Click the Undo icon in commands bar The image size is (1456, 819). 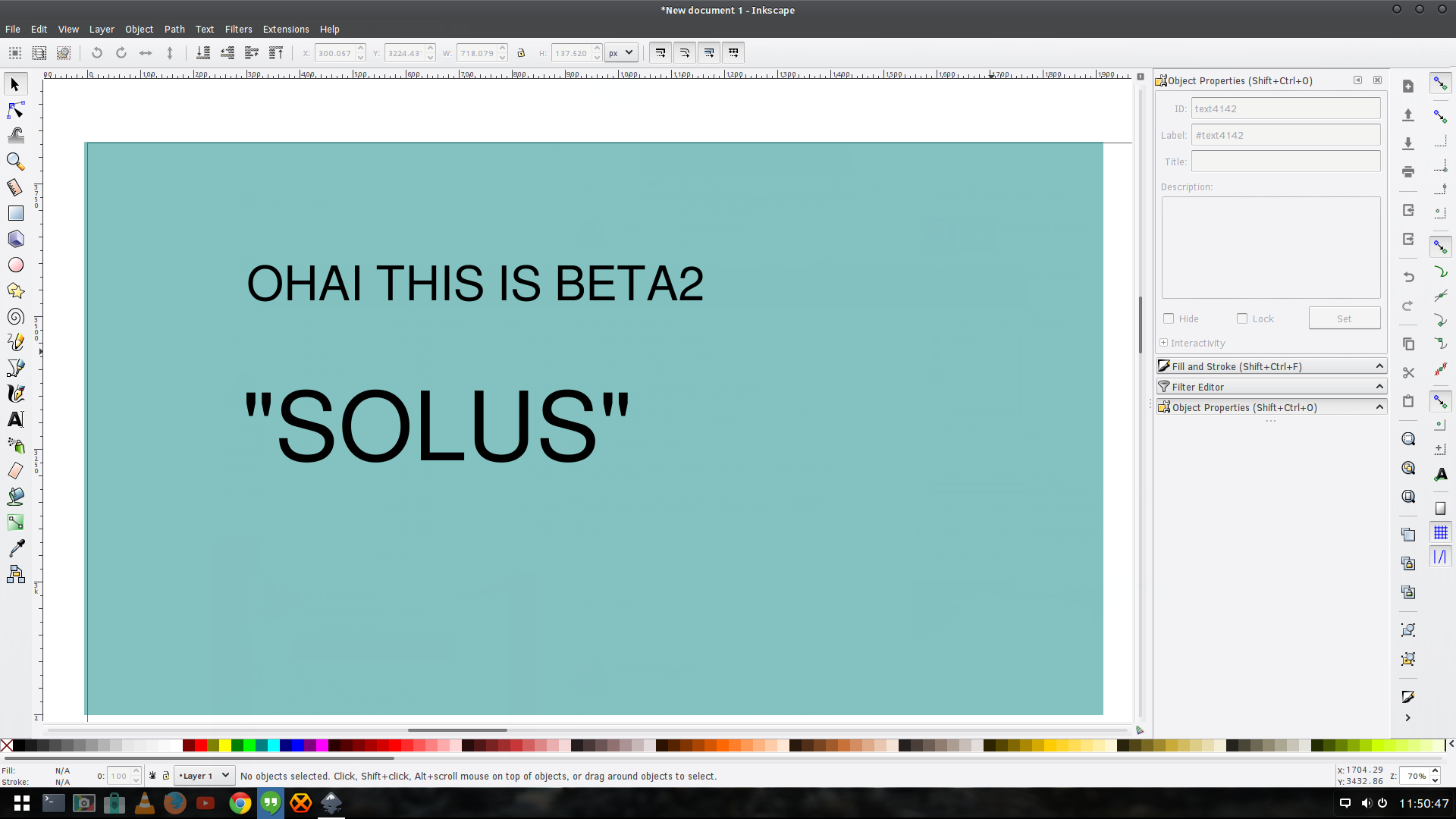click(x=1408, y=277)
